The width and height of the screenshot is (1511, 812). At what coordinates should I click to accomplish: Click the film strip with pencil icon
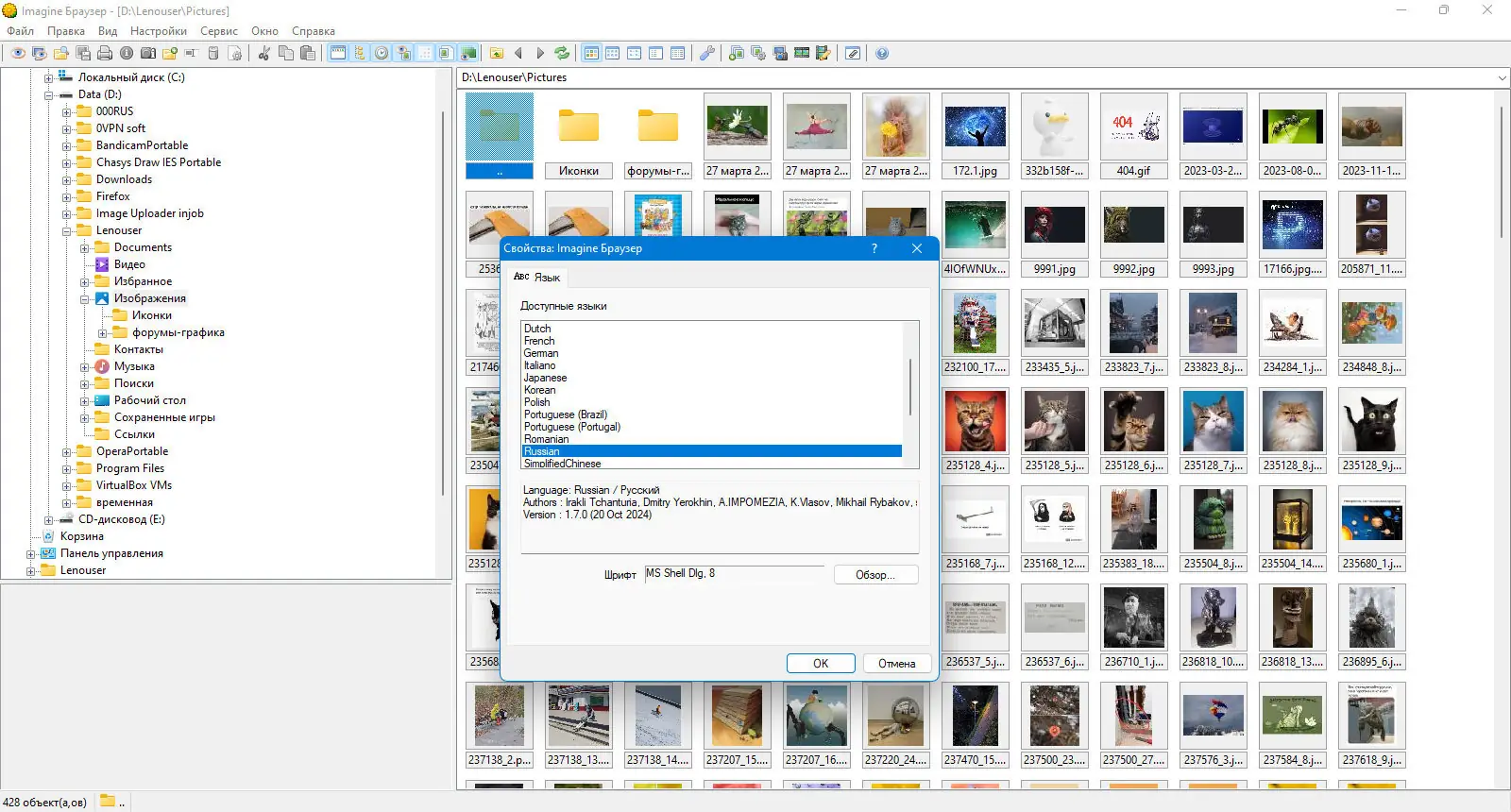point(823,54)
